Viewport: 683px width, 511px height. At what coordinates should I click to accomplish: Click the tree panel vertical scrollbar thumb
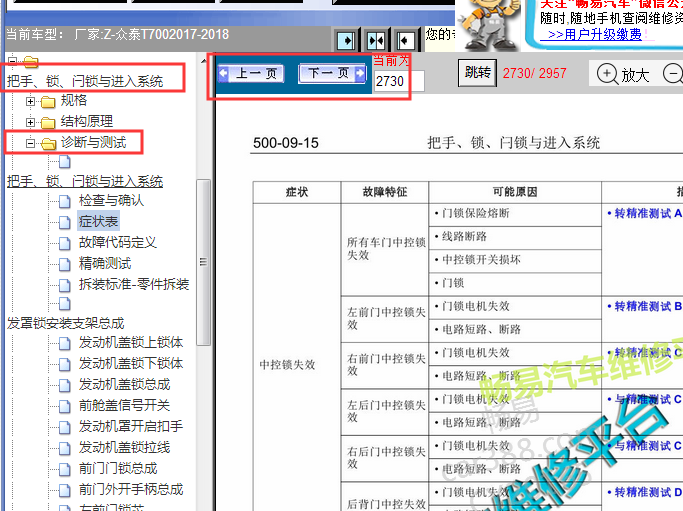(203, 262)
